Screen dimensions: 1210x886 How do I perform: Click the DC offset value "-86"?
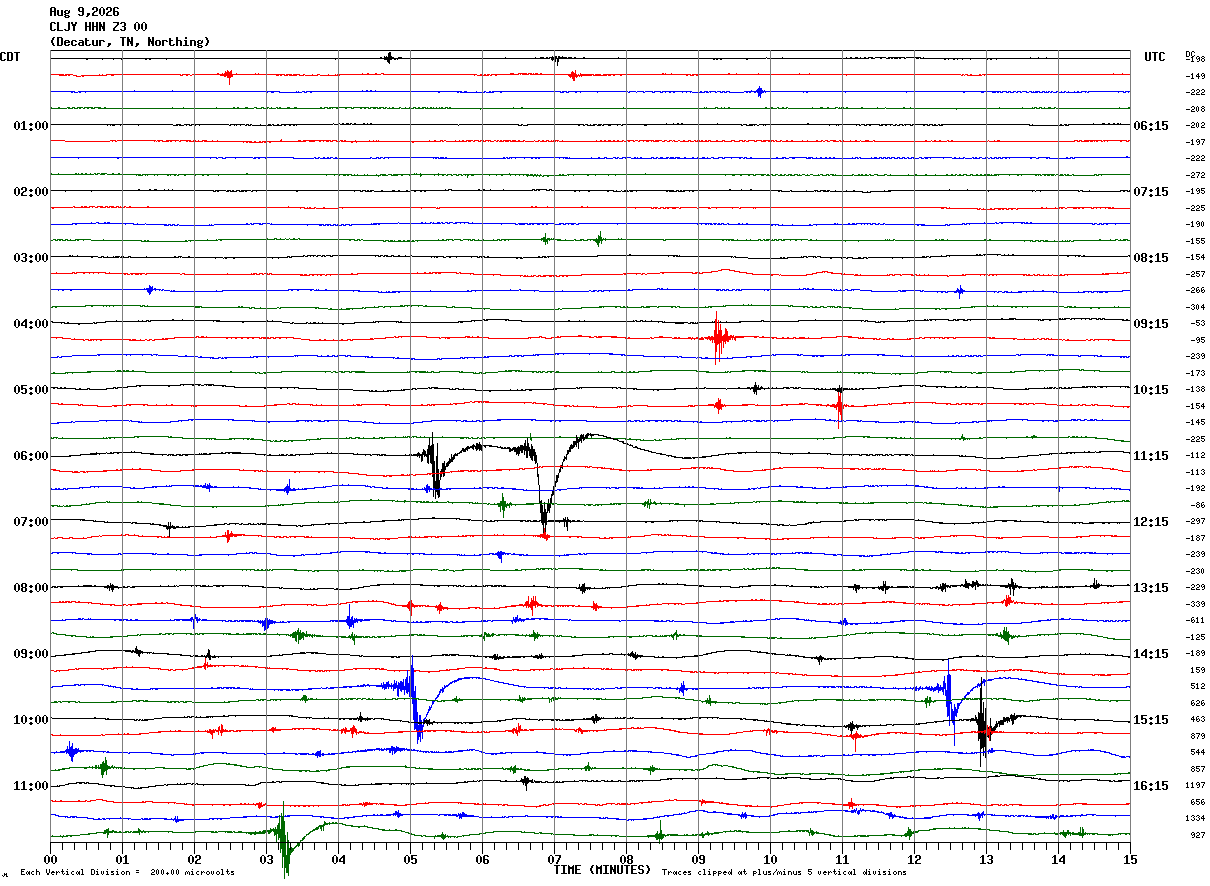click(x=1198, y=505)
